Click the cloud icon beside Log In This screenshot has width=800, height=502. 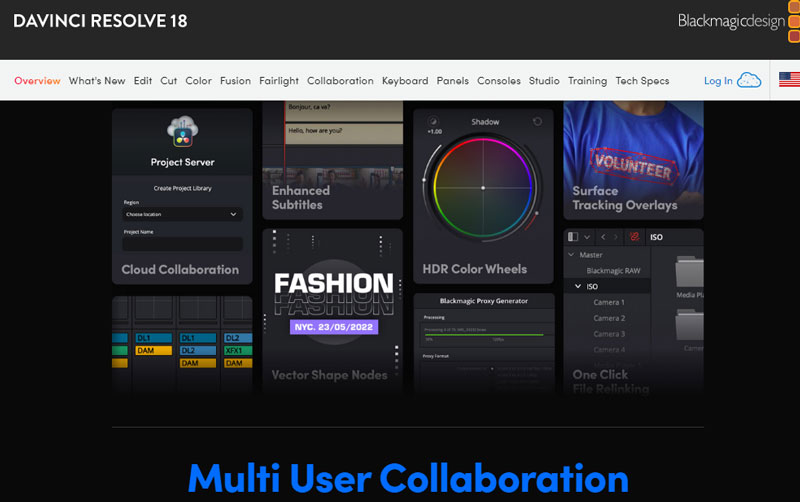[x=749, y=80]
